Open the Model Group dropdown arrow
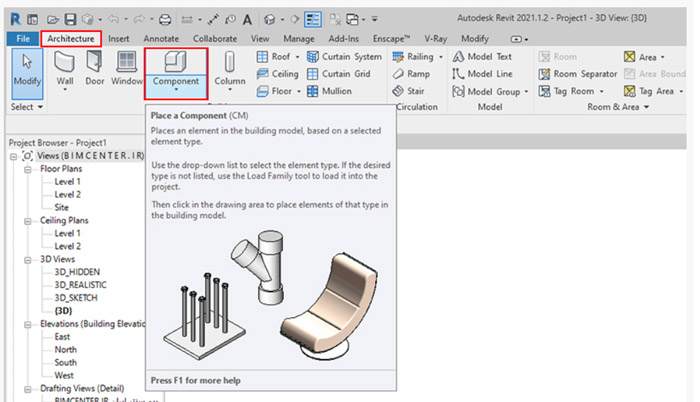Image resolution: width=700 pixels, height=402 pixels. coord(526,92)
